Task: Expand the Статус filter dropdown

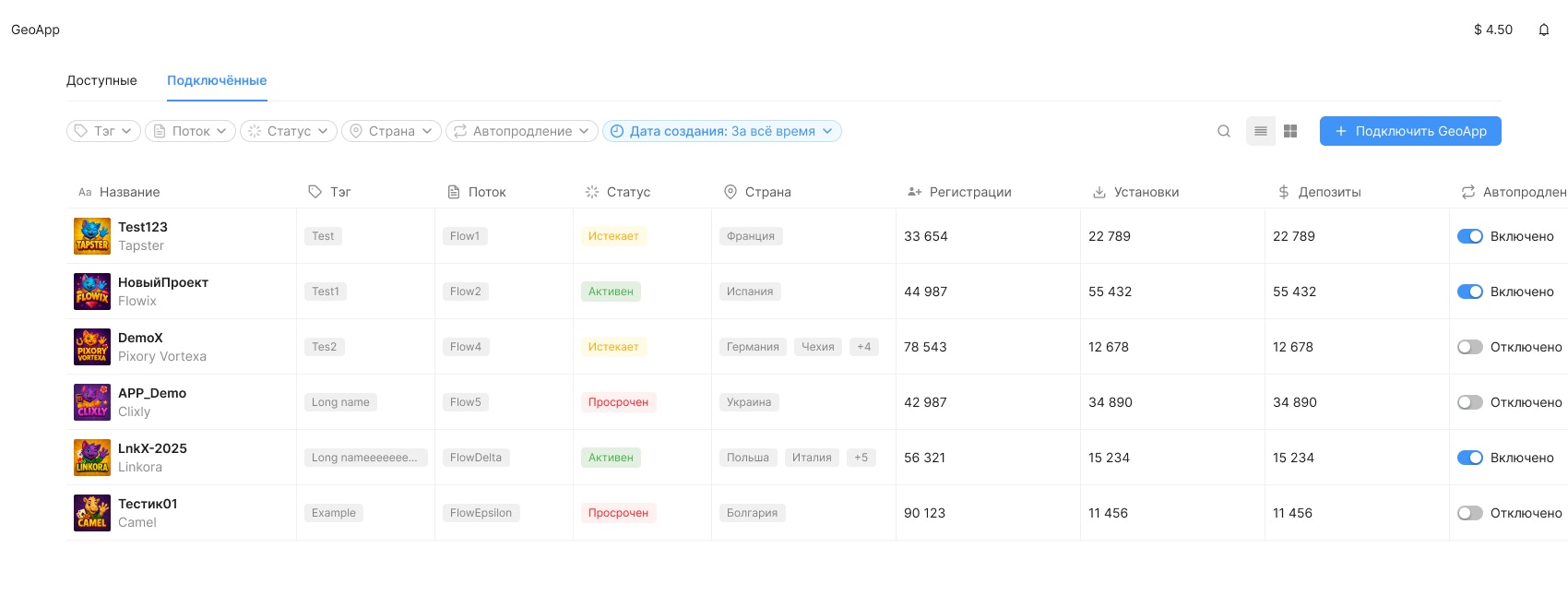Action: click(x=289, y=131)
